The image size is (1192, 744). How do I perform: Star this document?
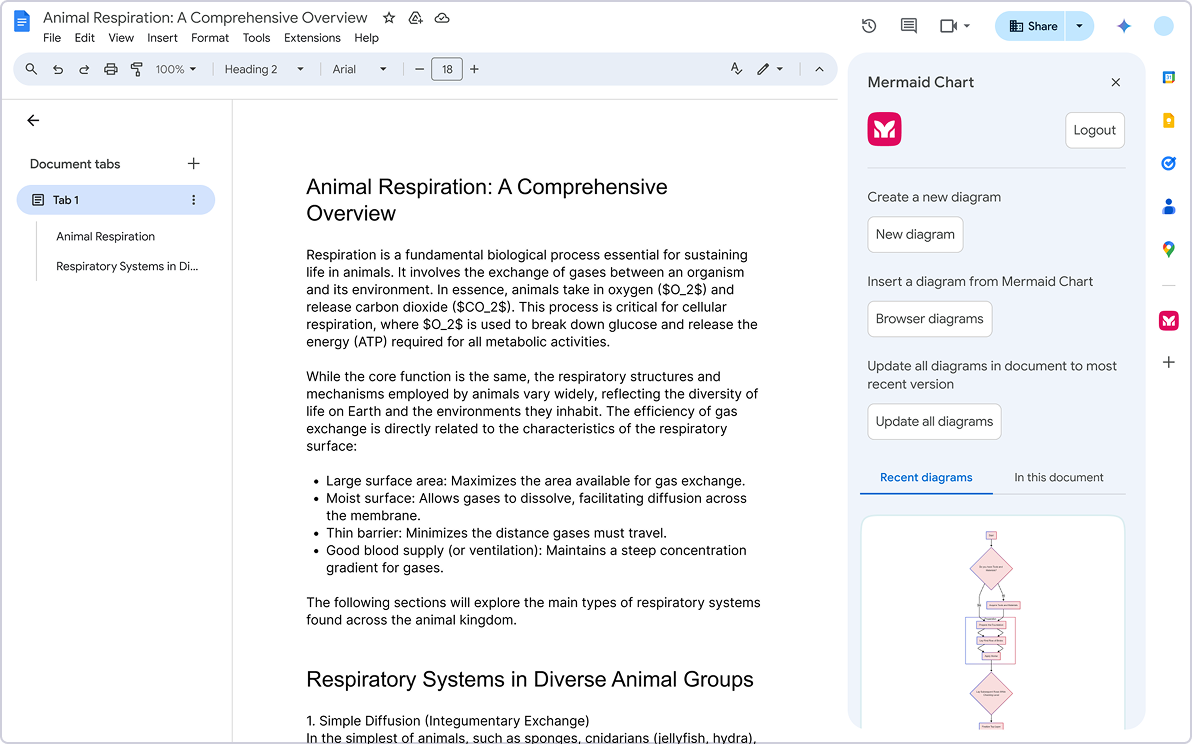pos(387,17)
